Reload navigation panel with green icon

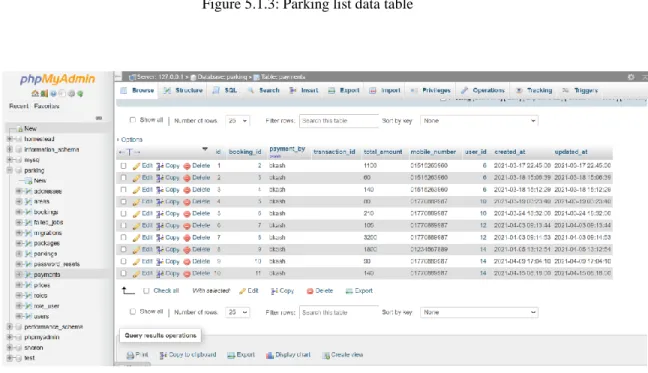80,94
